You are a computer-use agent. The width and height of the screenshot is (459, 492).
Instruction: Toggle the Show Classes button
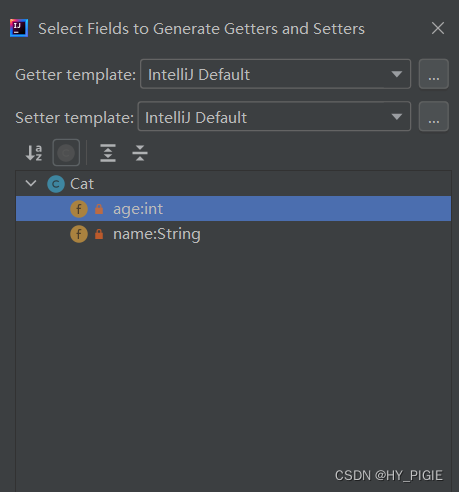66,153
